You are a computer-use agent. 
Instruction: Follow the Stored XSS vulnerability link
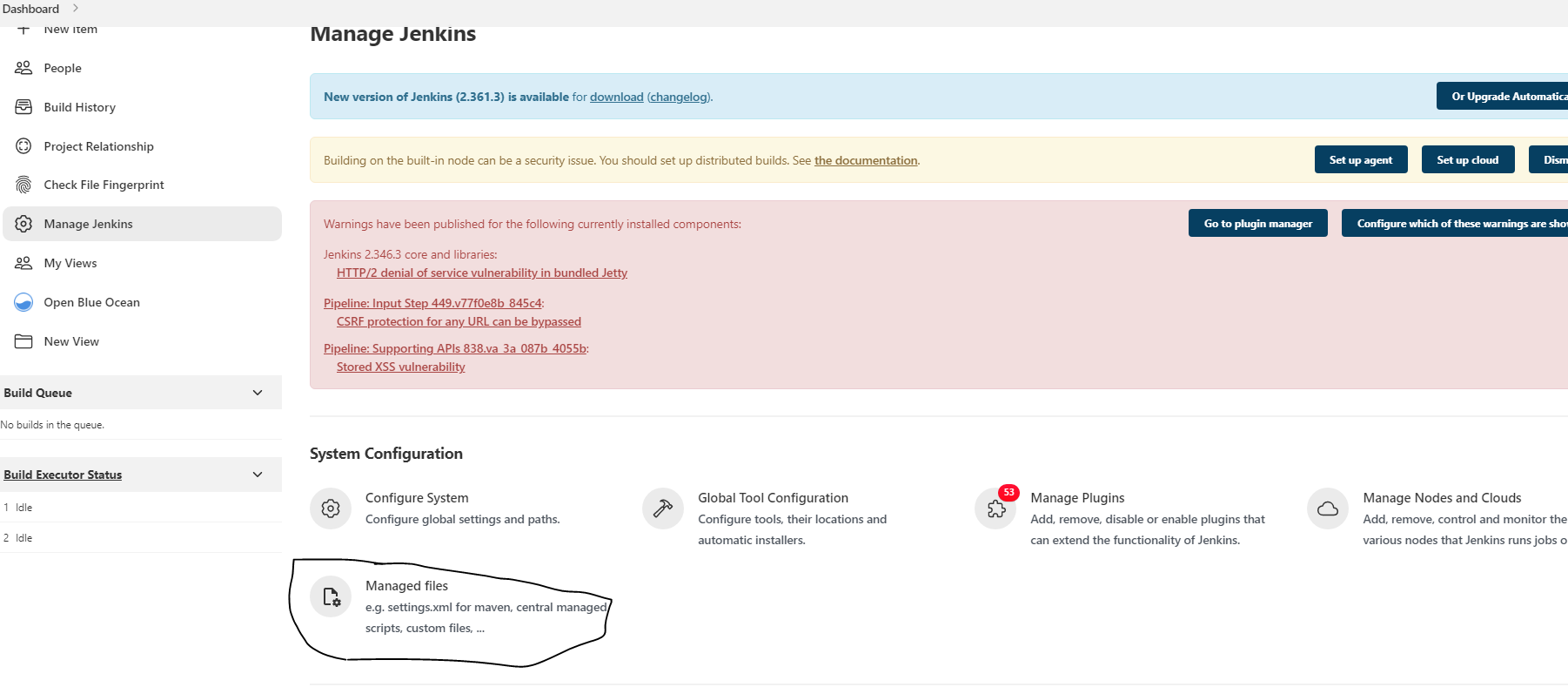coord(400,367)
